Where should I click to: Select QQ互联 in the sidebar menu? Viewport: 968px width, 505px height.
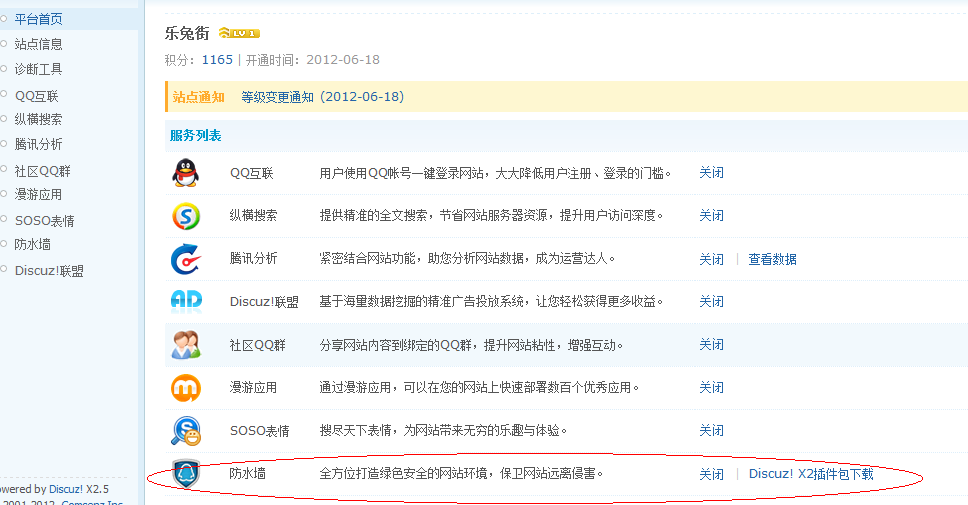[x=36, y=96]
